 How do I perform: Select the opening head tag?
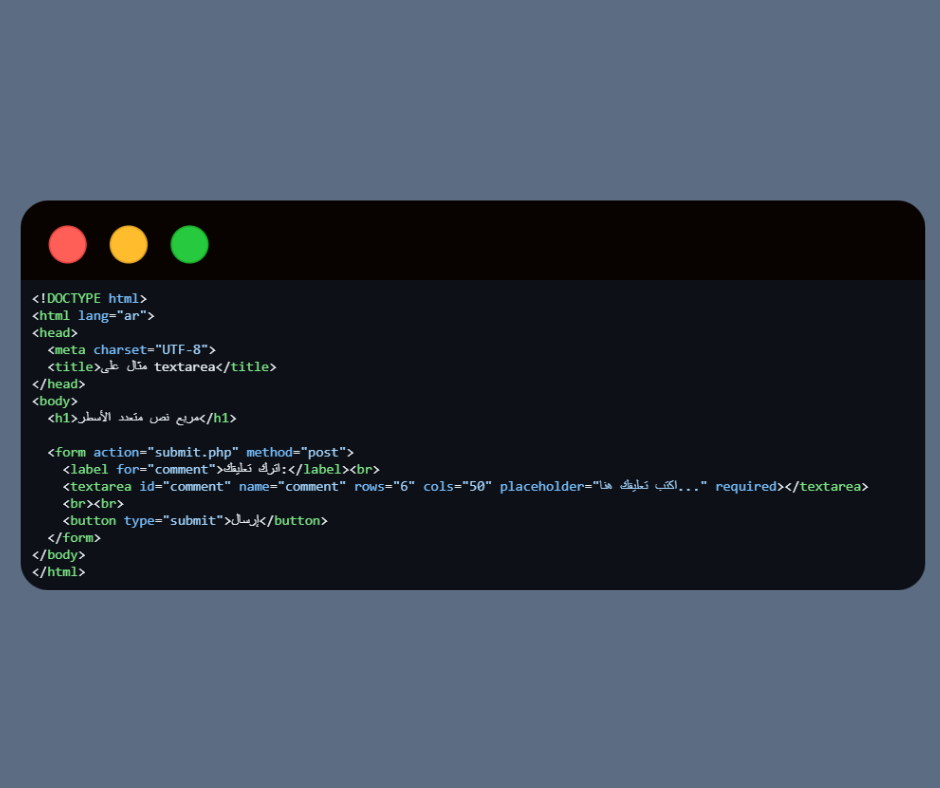click(x=55, y=333)
